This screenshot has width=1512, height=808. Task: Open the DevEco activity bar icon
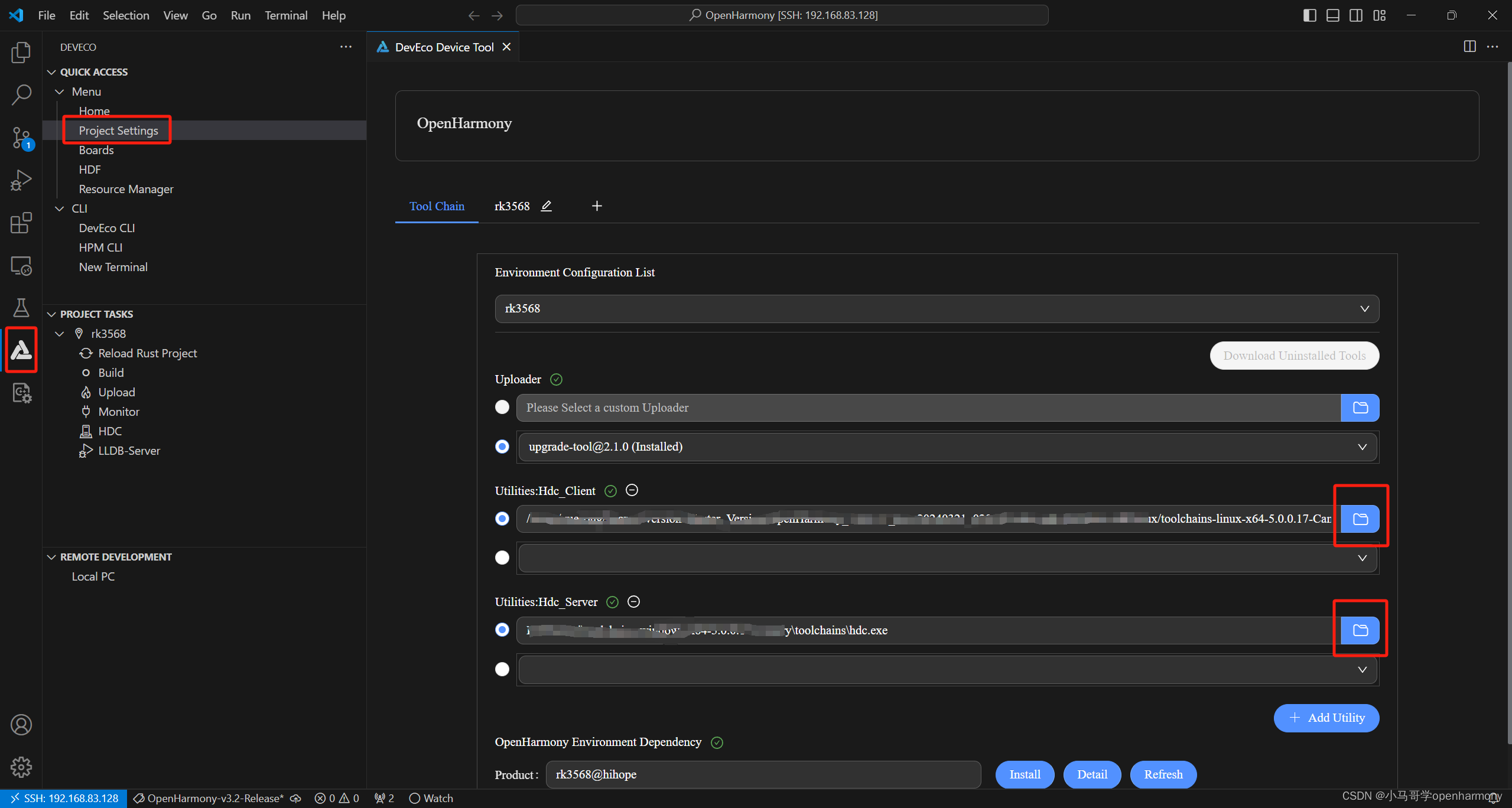21,350
